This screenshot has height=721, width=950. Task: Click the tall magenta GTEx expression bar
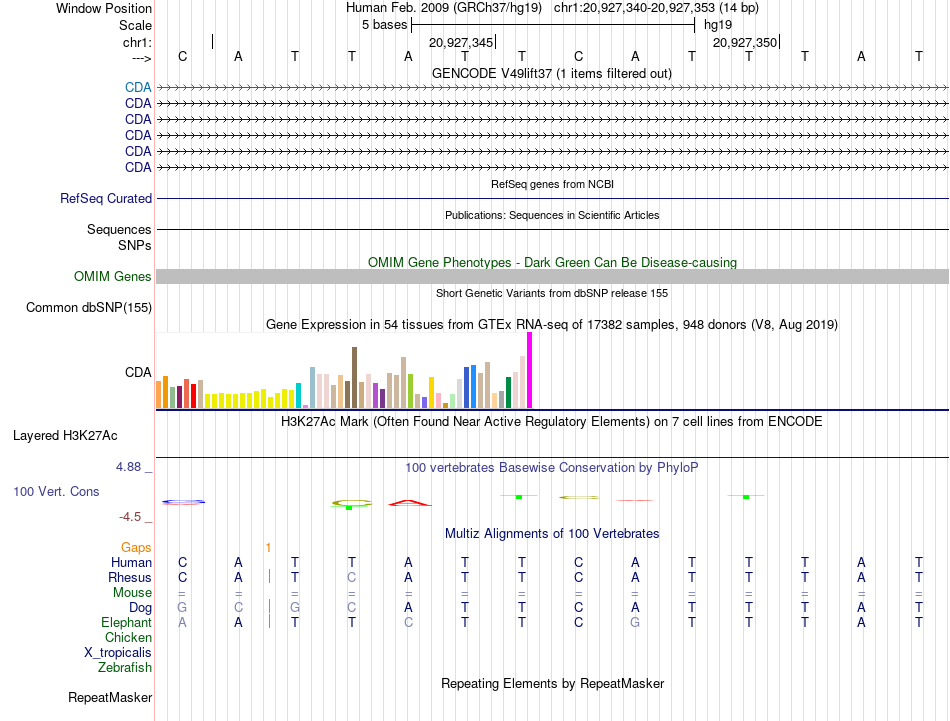click(x=530, y=370)
